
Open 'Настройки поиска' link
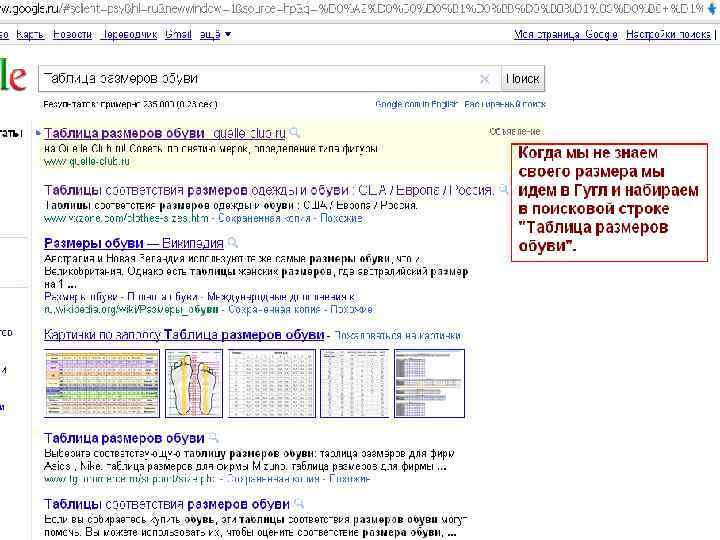click(668, 34)
